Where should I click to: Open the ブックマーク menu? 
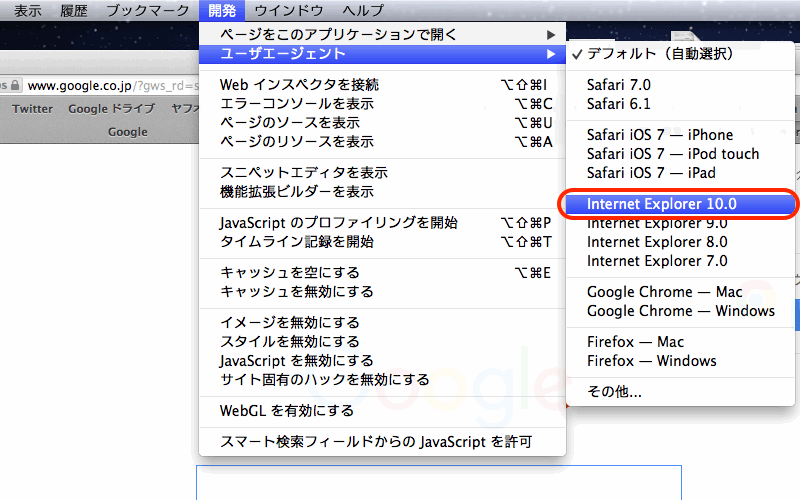pos(147,10)
